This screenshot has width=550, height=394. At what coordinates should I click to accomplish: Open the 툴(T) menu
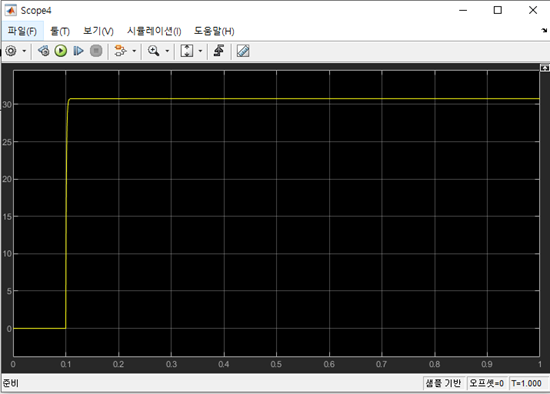coord(60,31)
